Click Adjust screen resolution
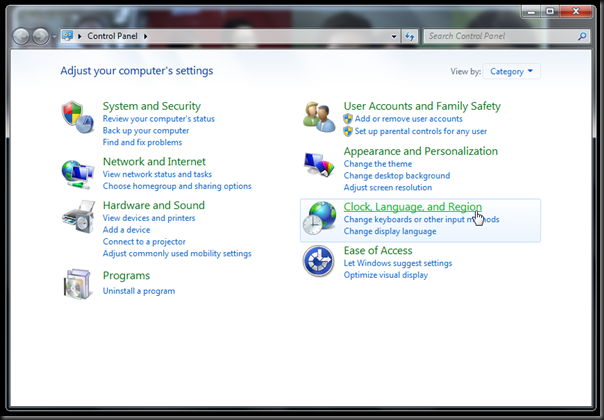 tap(388, 188)
